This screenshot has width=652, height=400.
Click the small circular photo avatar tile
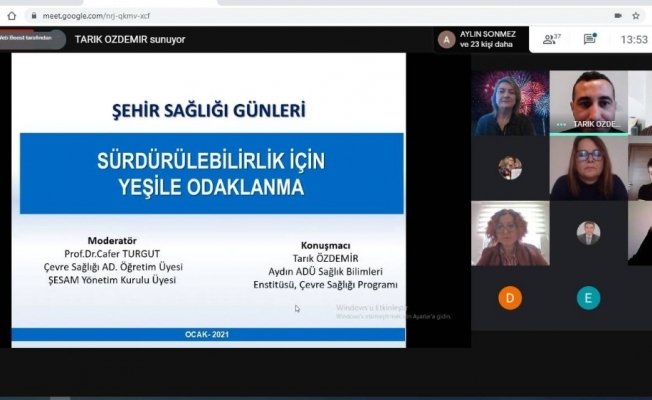click(x=510, y=167)
